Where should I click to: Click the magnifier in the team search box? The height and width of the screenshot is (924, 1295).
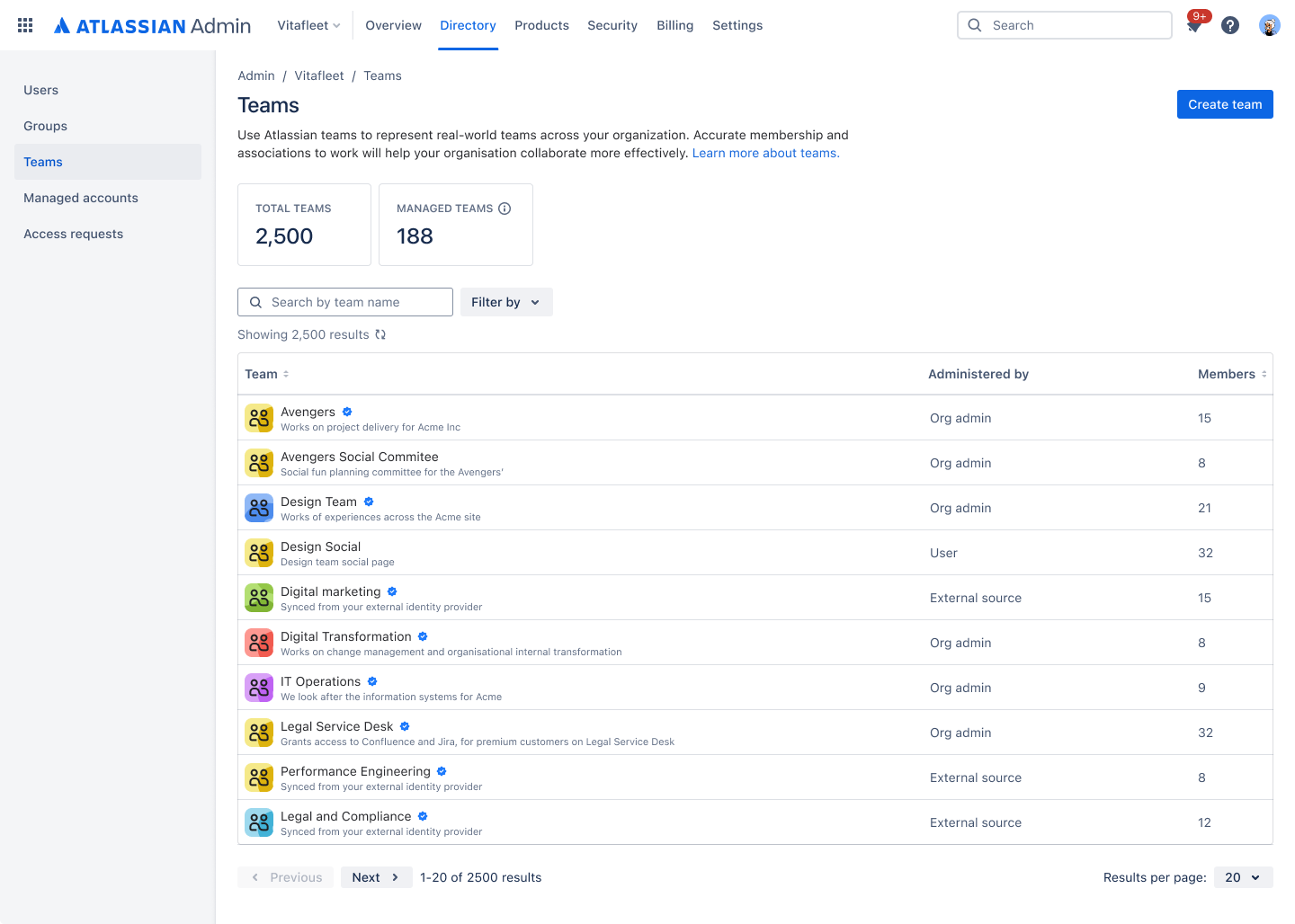(x=255, y=302)
